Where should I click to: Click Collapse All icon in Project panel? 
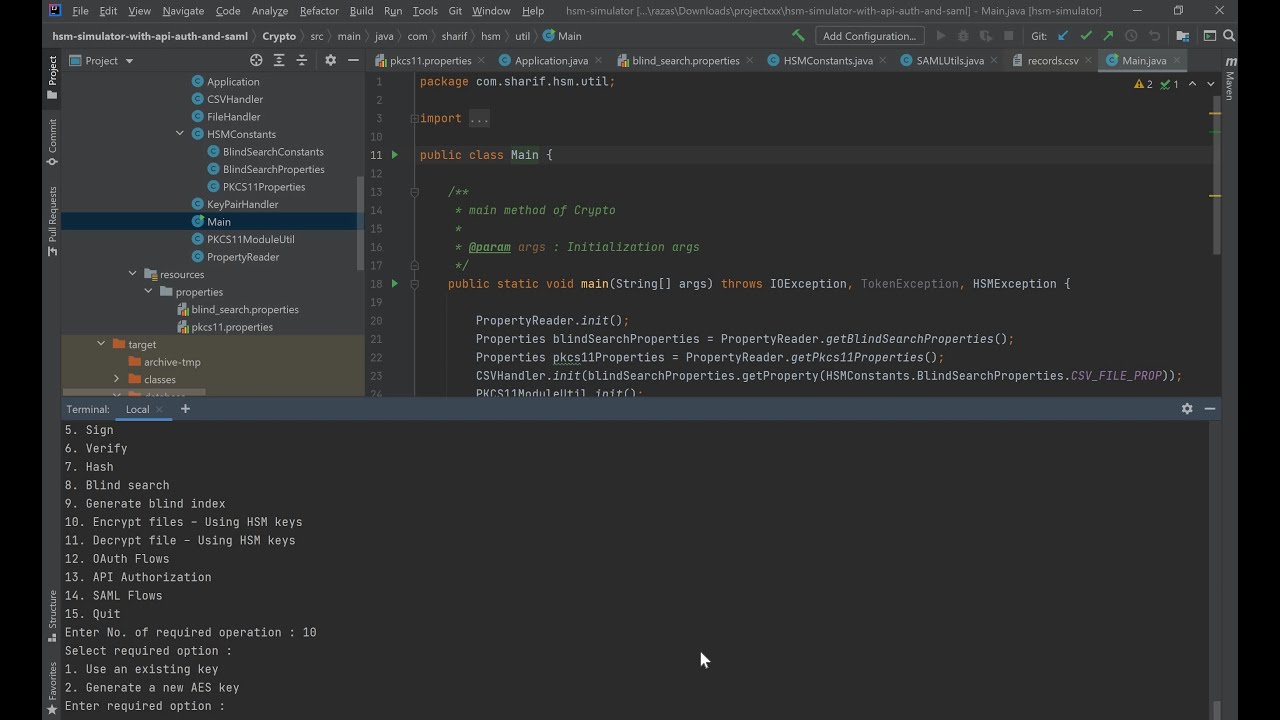point(302,60)
